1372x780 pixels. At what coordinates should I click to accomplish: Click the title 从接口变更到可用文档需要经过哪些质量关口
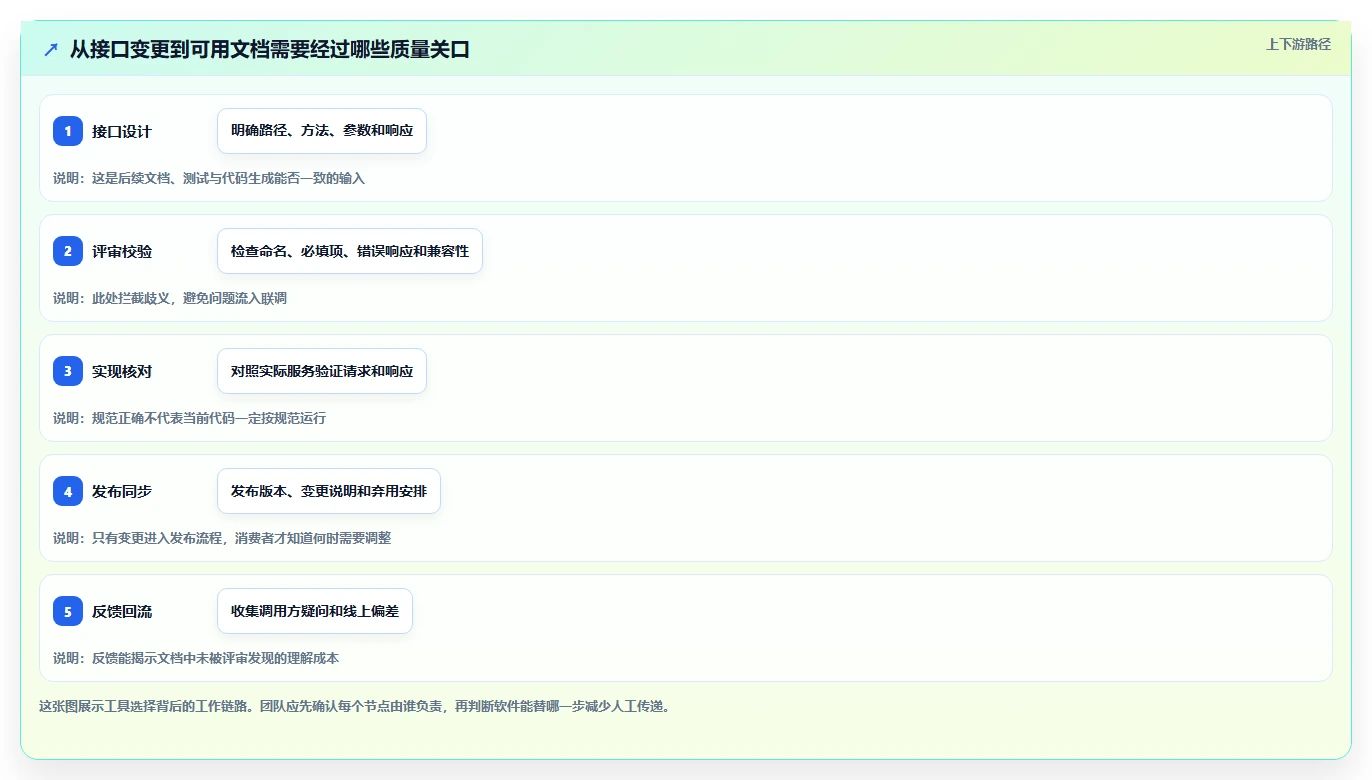[269, 49]
